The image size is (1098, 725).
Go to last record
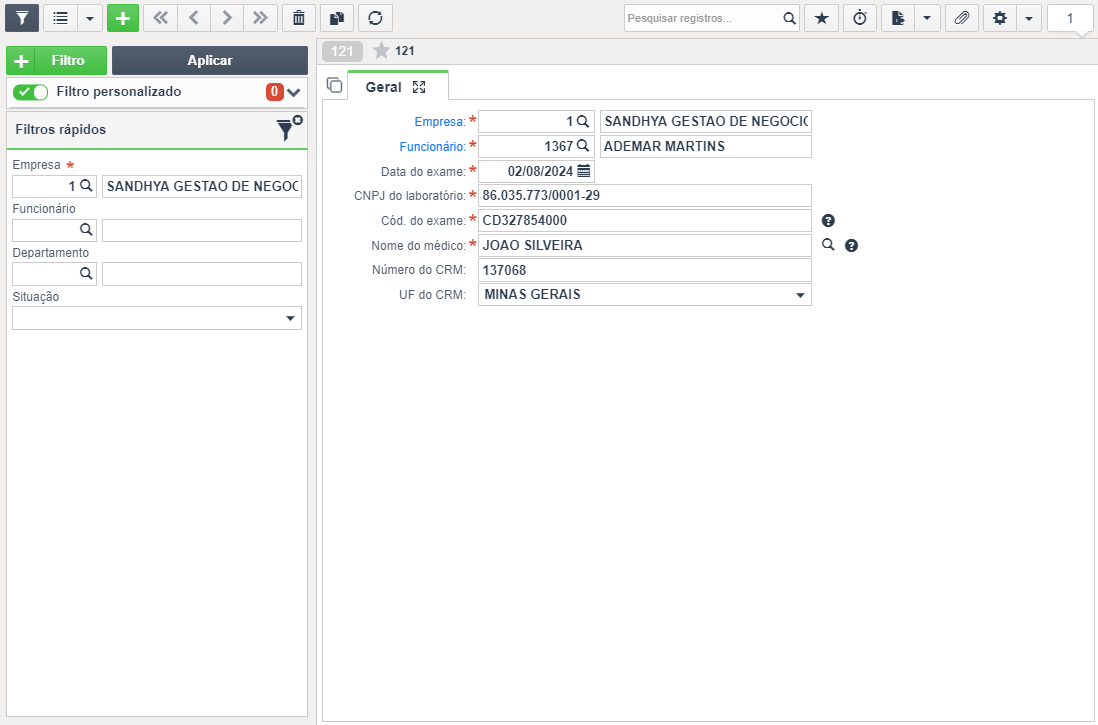(x=260, y=18)
